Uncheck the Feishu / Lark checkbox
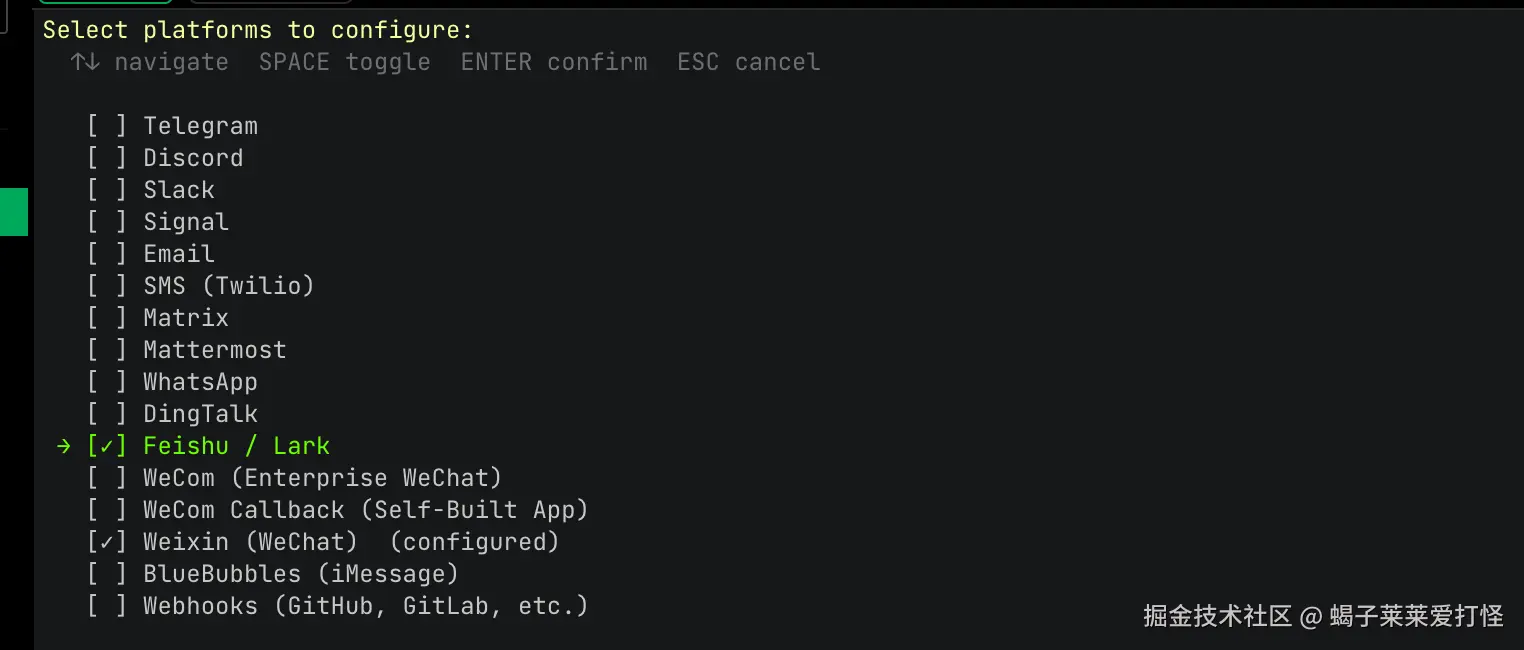This screenshot has height=650, width=1524. coord(107,446)
